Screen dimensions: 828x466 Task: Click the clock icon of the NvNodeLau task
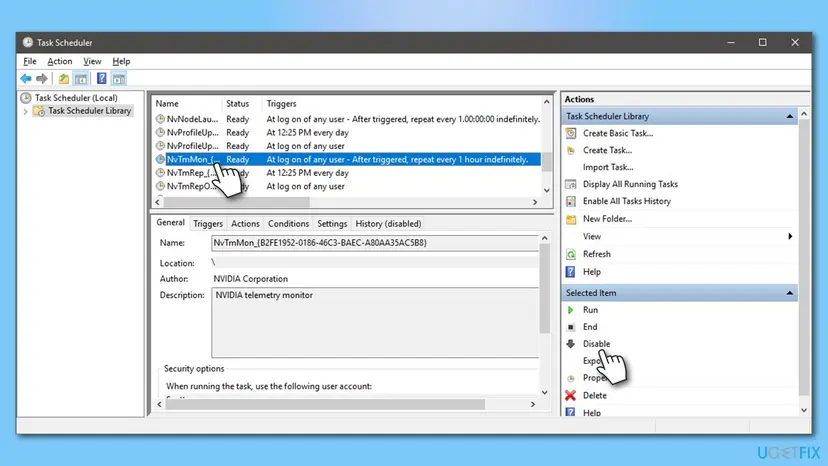coord(160,119)
